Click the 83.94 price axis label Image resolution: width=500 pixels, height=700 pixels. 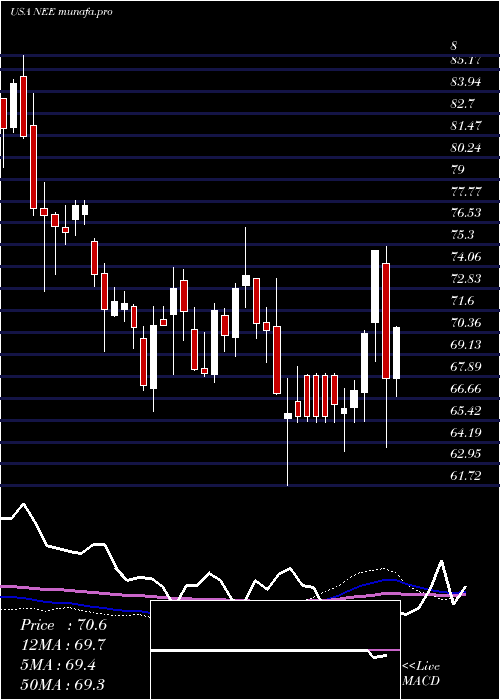click(x=466, y=82)
